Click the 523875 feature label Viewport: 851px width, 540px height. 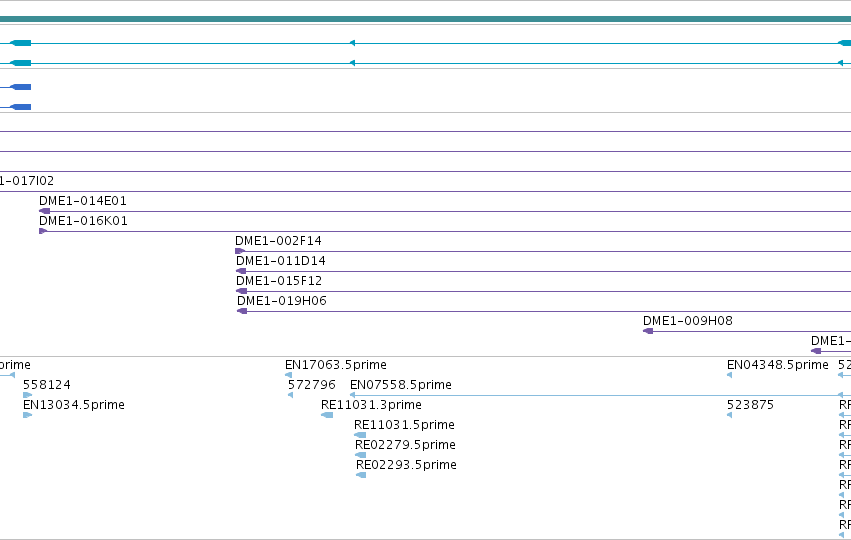coord(751,405)
